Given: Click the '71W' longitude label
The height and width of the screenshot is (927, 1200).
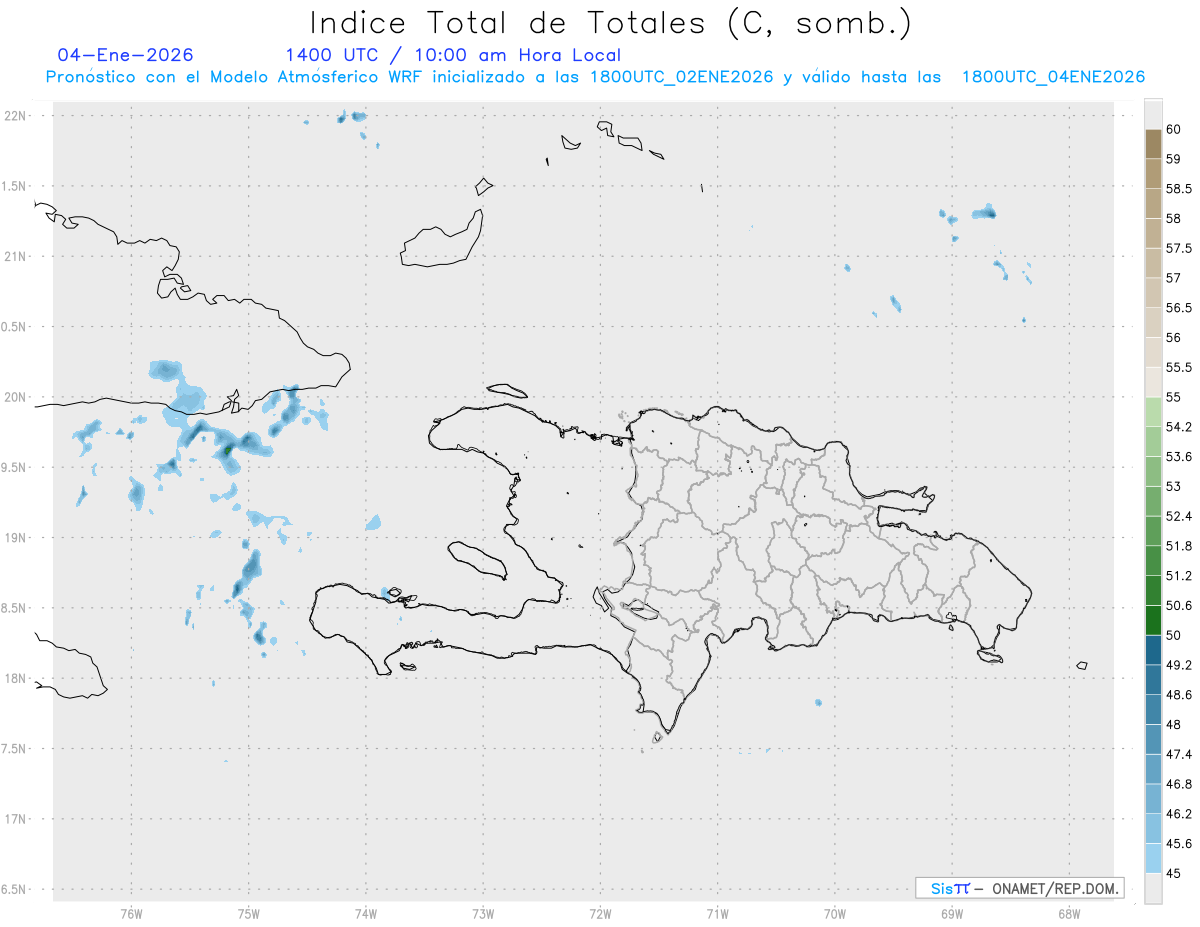Looking at the screenshot, I should [717, 913].
